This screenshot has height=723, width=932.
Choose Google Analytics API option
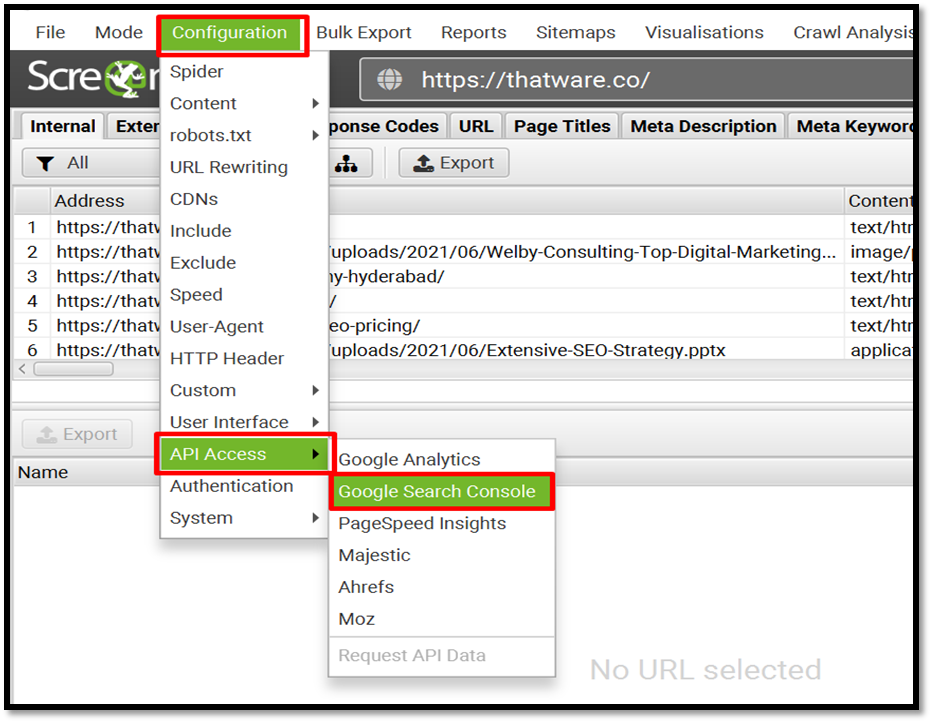(x=442, y=460)
